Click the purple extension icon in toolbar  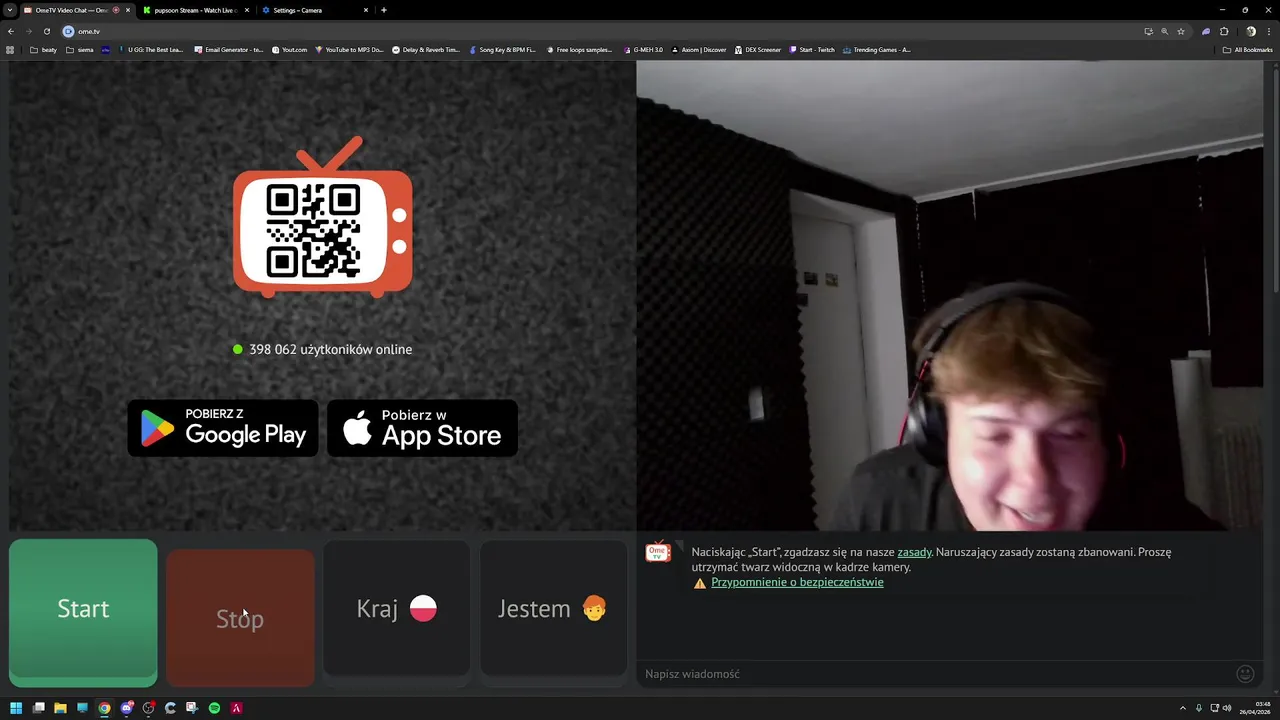click(x=1206, y=31)
